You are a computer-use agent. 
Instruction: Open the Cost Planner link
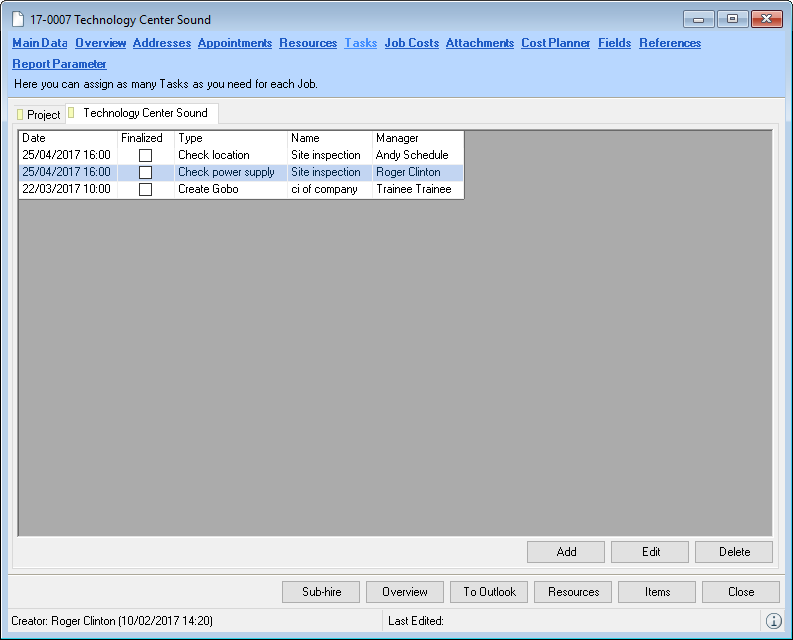point(555,43)
